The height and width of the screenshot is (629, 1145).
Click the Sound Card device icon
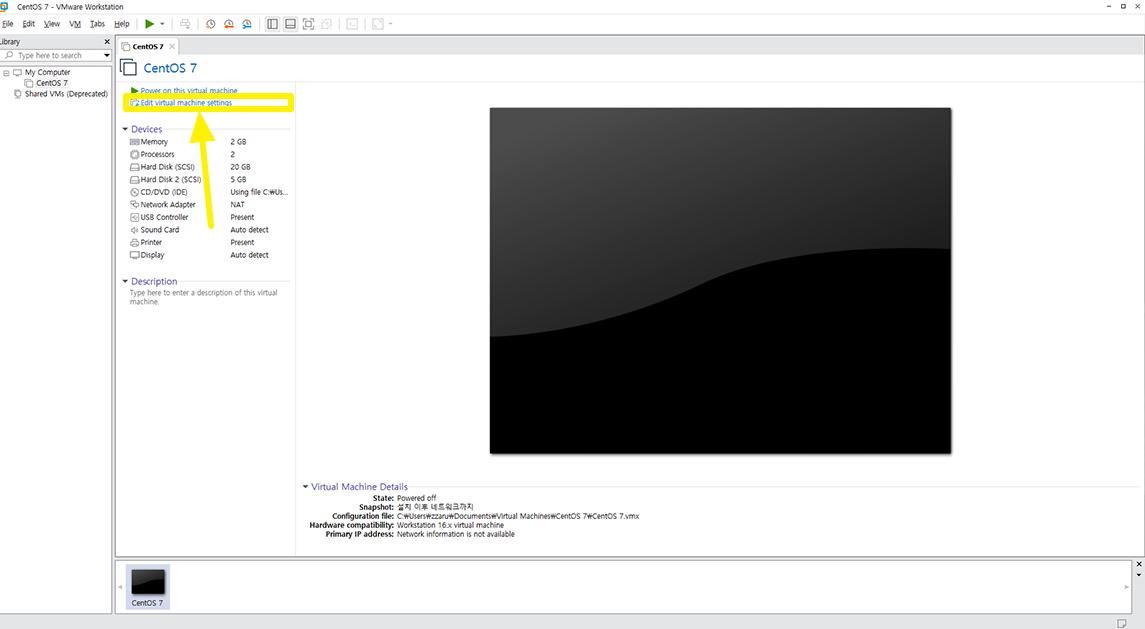[x=134, y=230]
